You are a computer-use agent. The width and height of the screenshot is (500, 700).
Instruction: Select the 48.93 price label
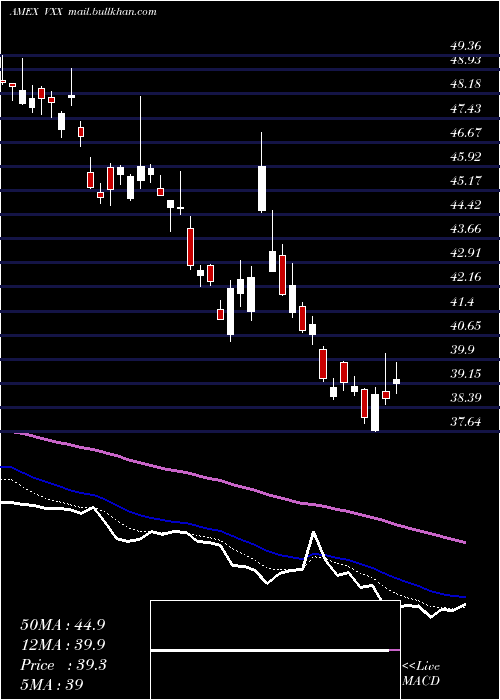point(466,60)
